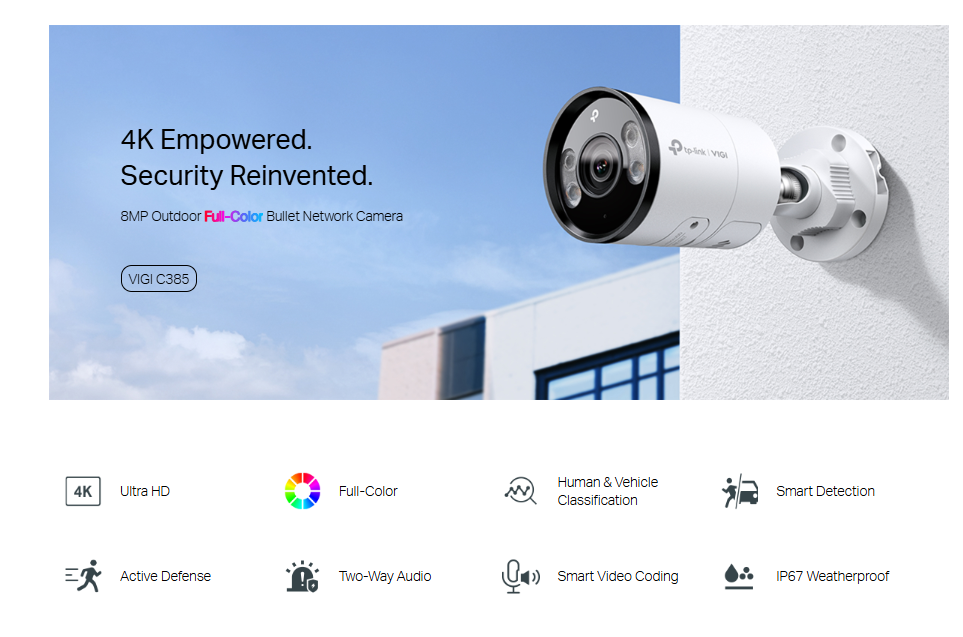
Task: Click the gradient Full-Color word in subtitle
Action: [233, 216]
